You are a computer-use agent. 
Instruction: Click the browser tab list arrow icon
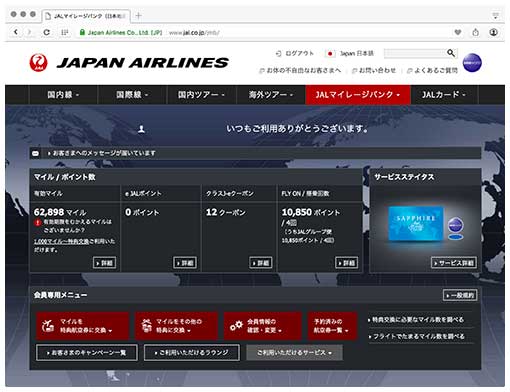tap(495, 15)
